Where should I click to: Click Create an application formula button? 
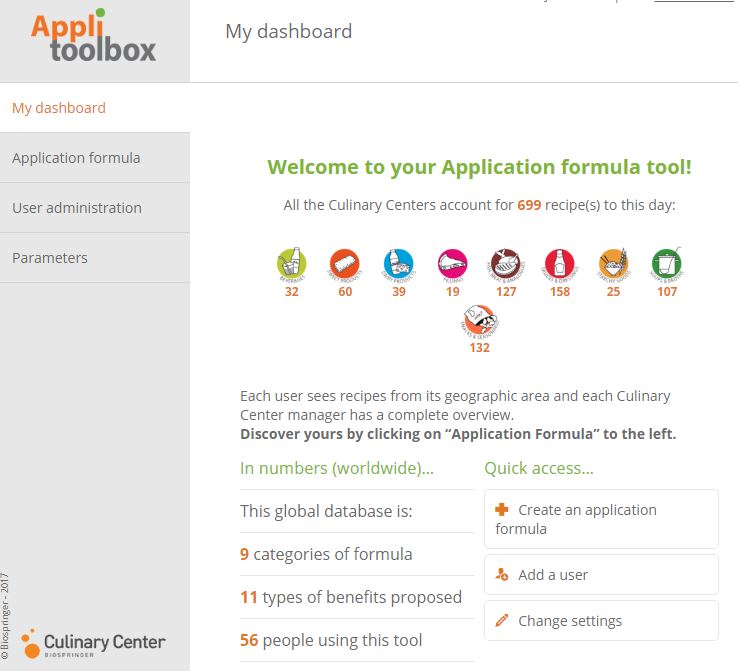tap(601, 519)
